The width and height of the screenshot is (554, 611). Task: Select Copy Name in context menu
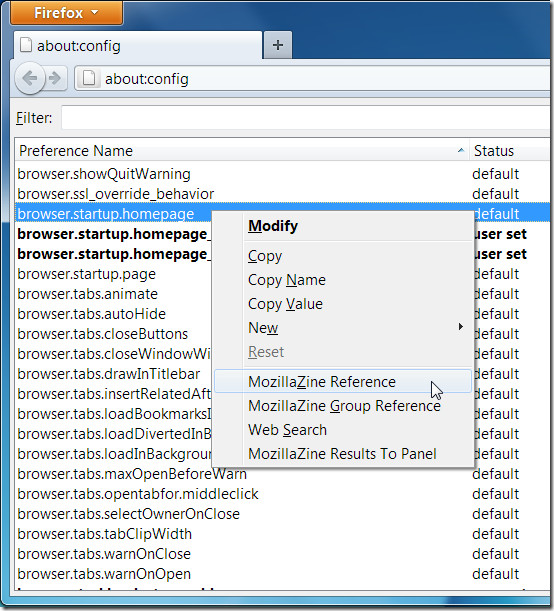click(x=287, y=280)
